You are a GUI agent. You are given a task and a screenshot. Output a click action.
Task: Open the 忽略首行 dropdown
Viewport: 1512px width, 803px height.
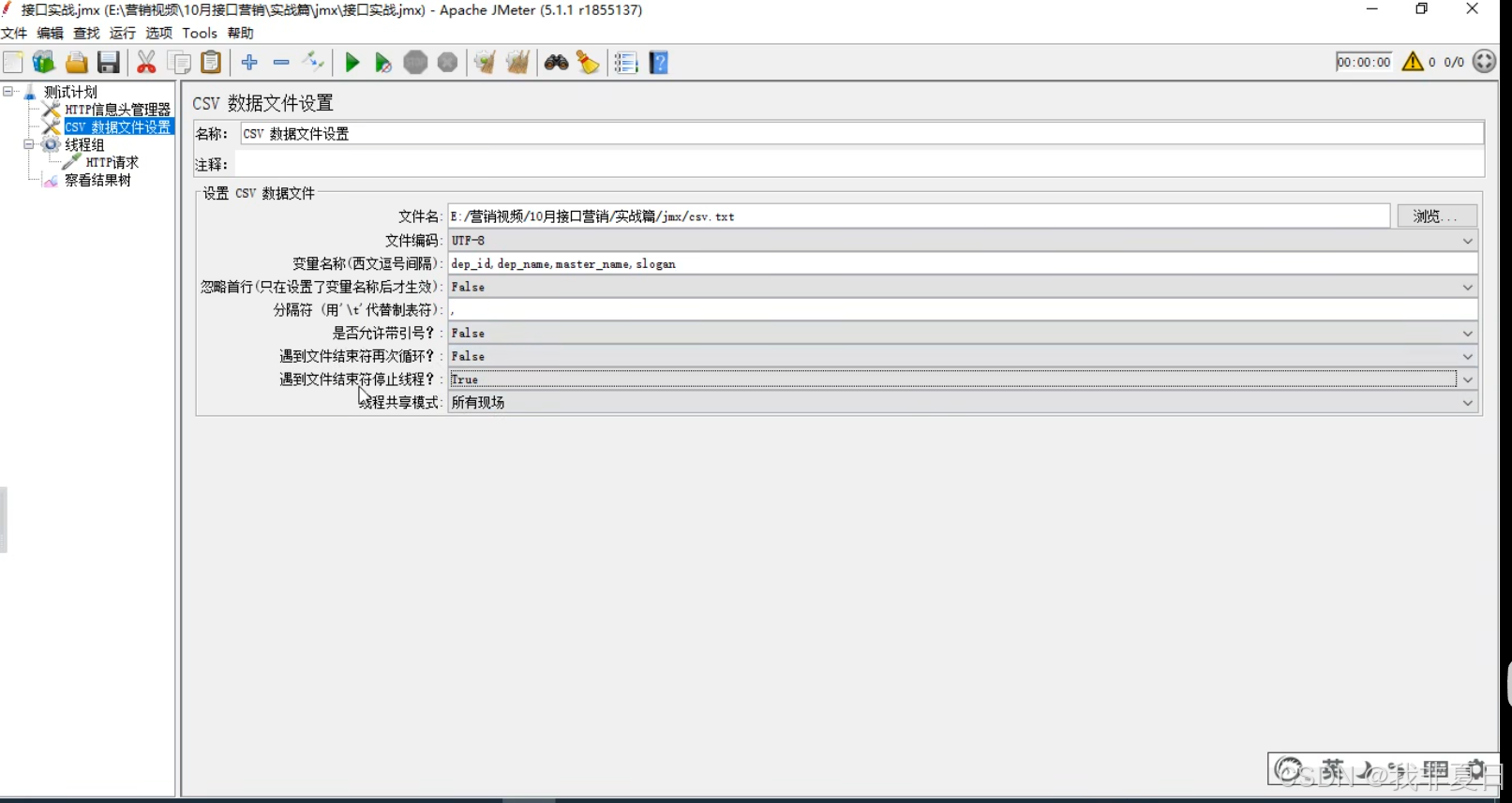(963, 287)
